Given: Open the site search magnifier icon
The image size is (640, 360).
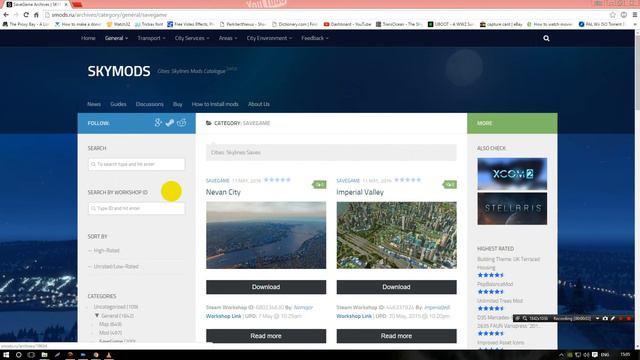Looking at the screenshot, I should tap(546, 38).
